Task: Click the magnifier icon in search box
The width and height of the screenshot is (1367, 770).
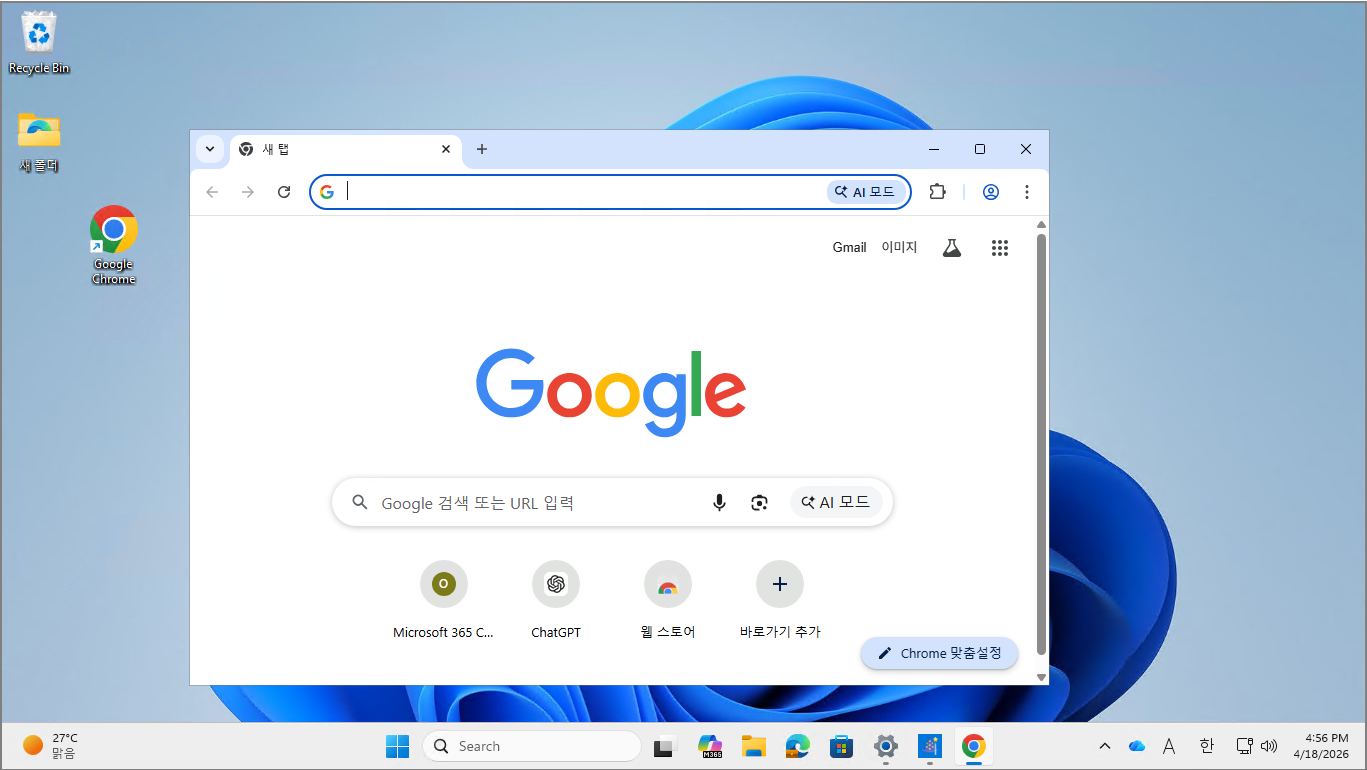Action: [358, 503]
